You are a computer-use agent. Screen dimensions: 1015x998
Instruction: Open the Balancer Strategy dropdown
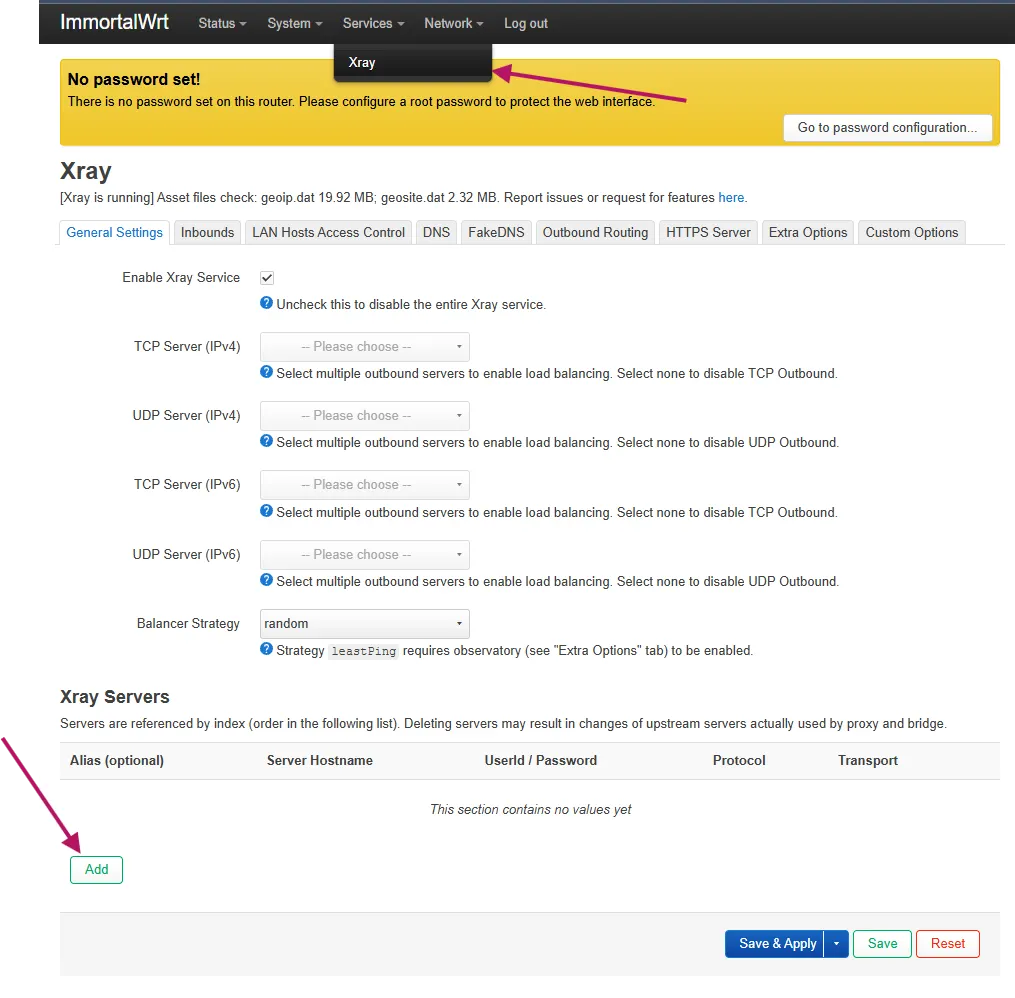(364, 624)
